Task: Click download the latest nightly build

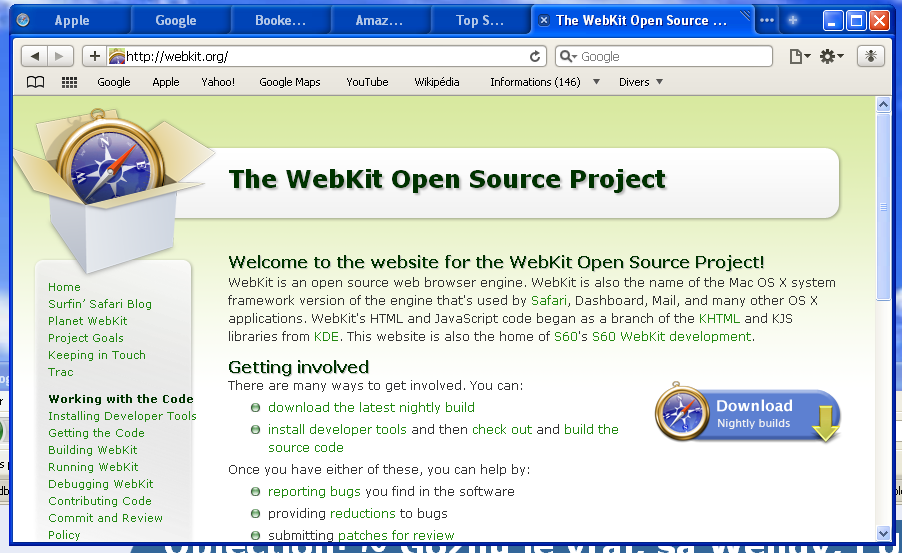Action: tap(371, 407)
